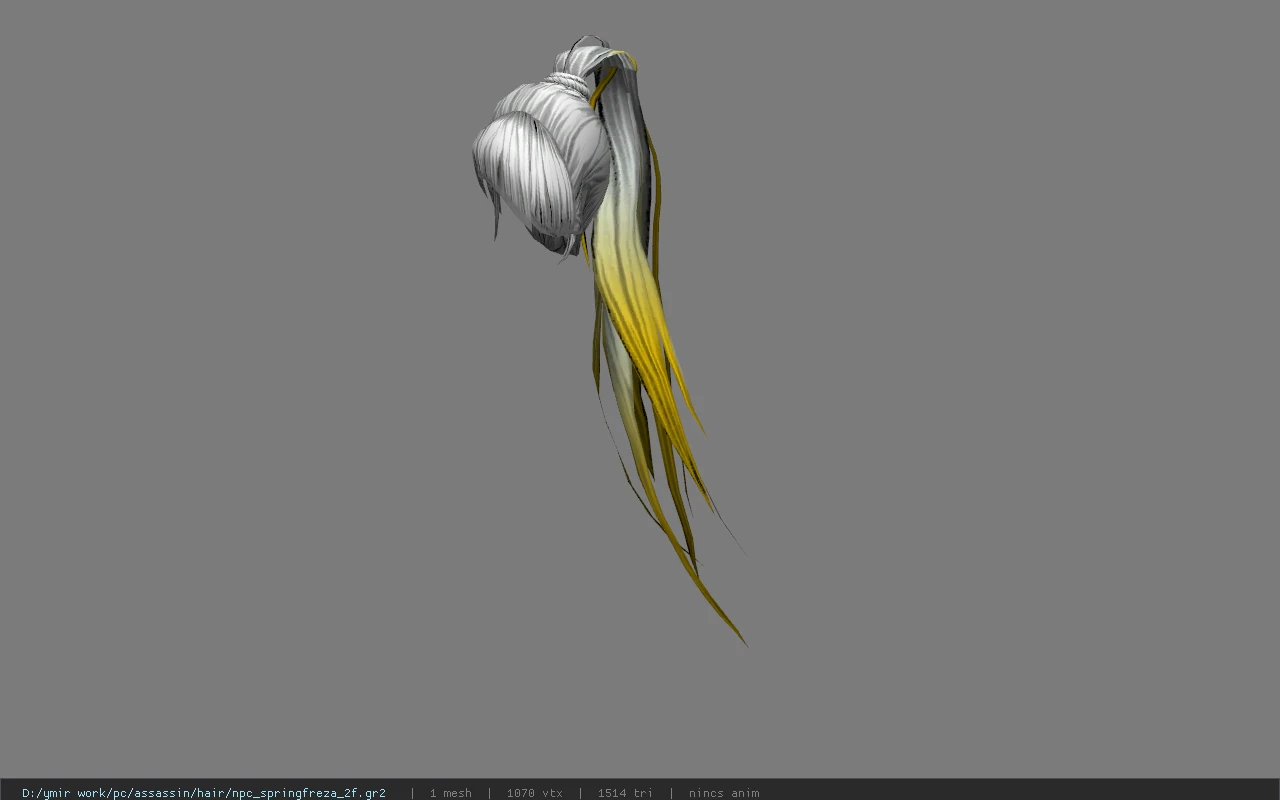Click the '1 mesh' status entry

[450, 793]
